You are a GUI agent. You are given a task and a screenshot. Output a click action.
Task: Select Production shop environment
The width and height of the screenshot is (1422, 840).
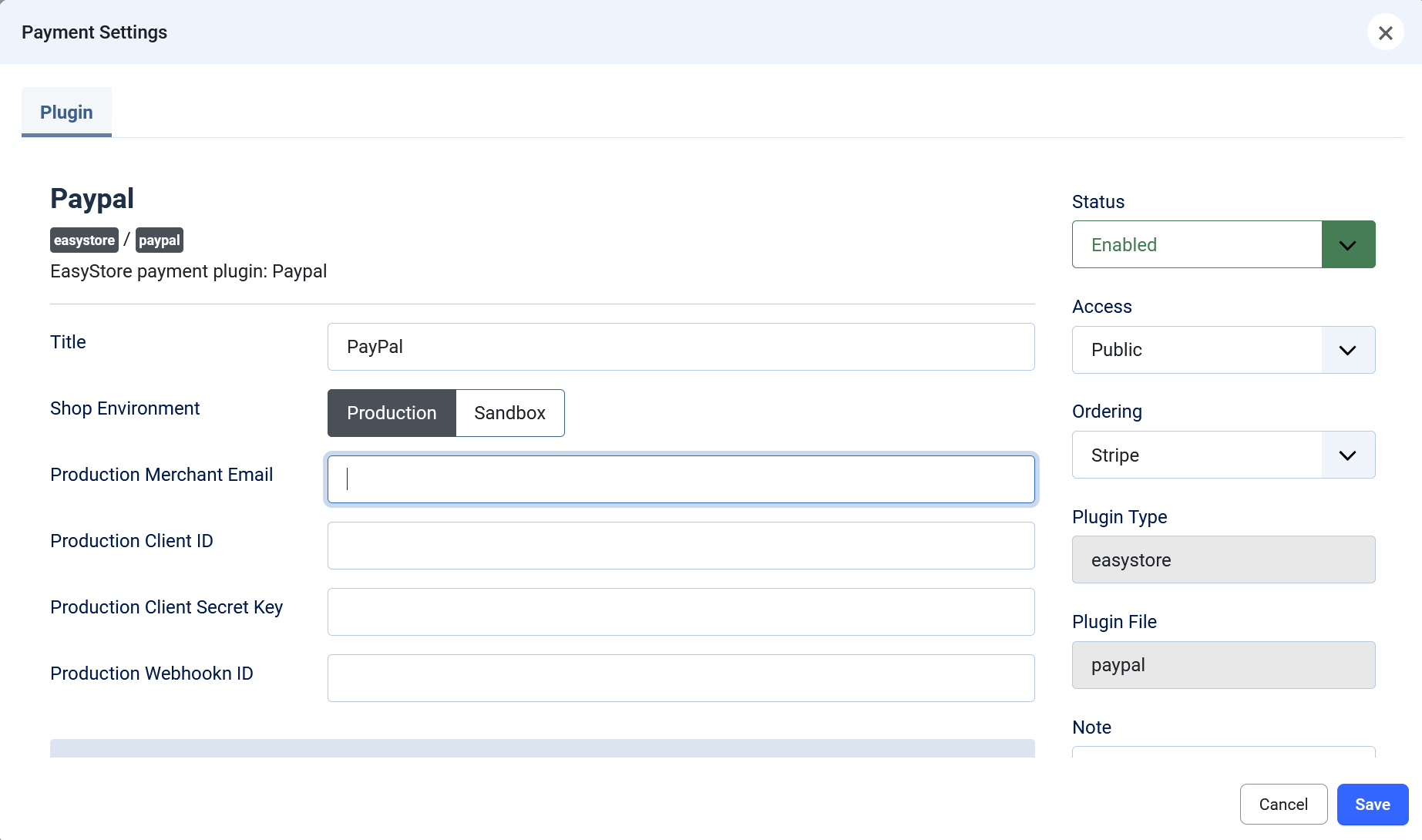pos(392,413)
